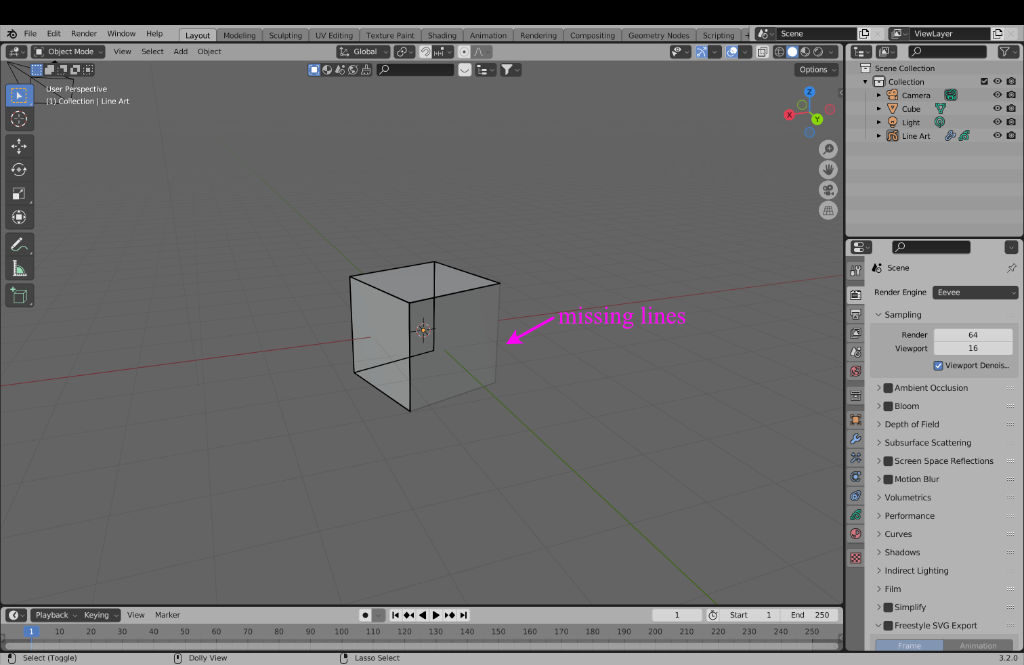Image resolution: width=1024 pixels, height=665 pixels.
Task: Open the Render Engine dropdown
Action: coord(975,292)
